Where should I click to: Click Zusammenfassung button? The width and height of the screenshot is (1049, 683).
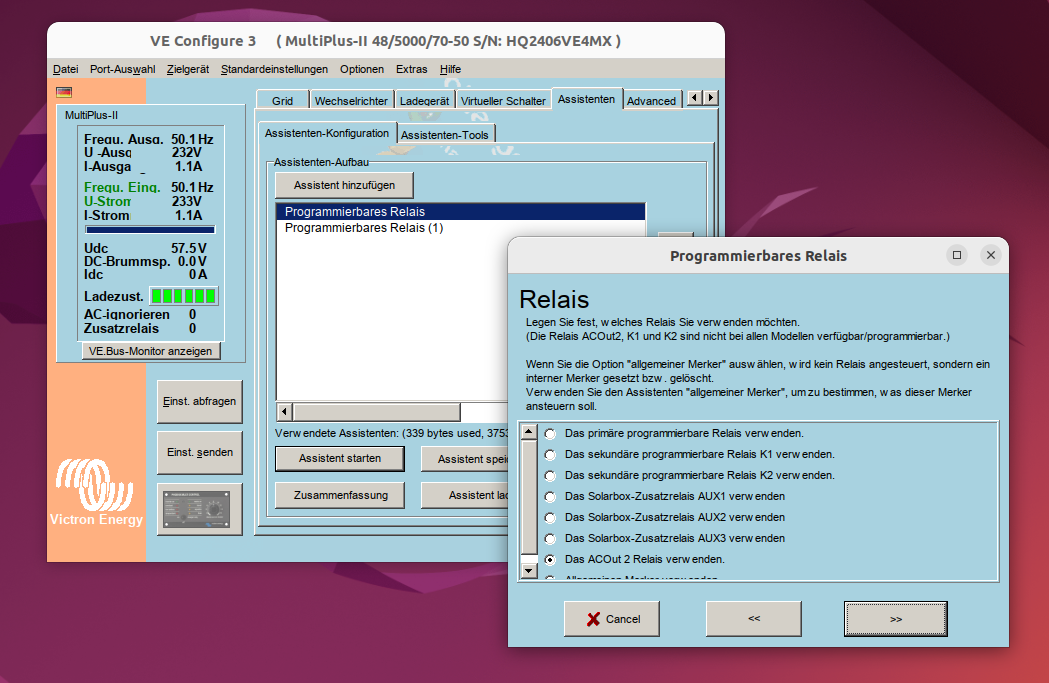341,495
